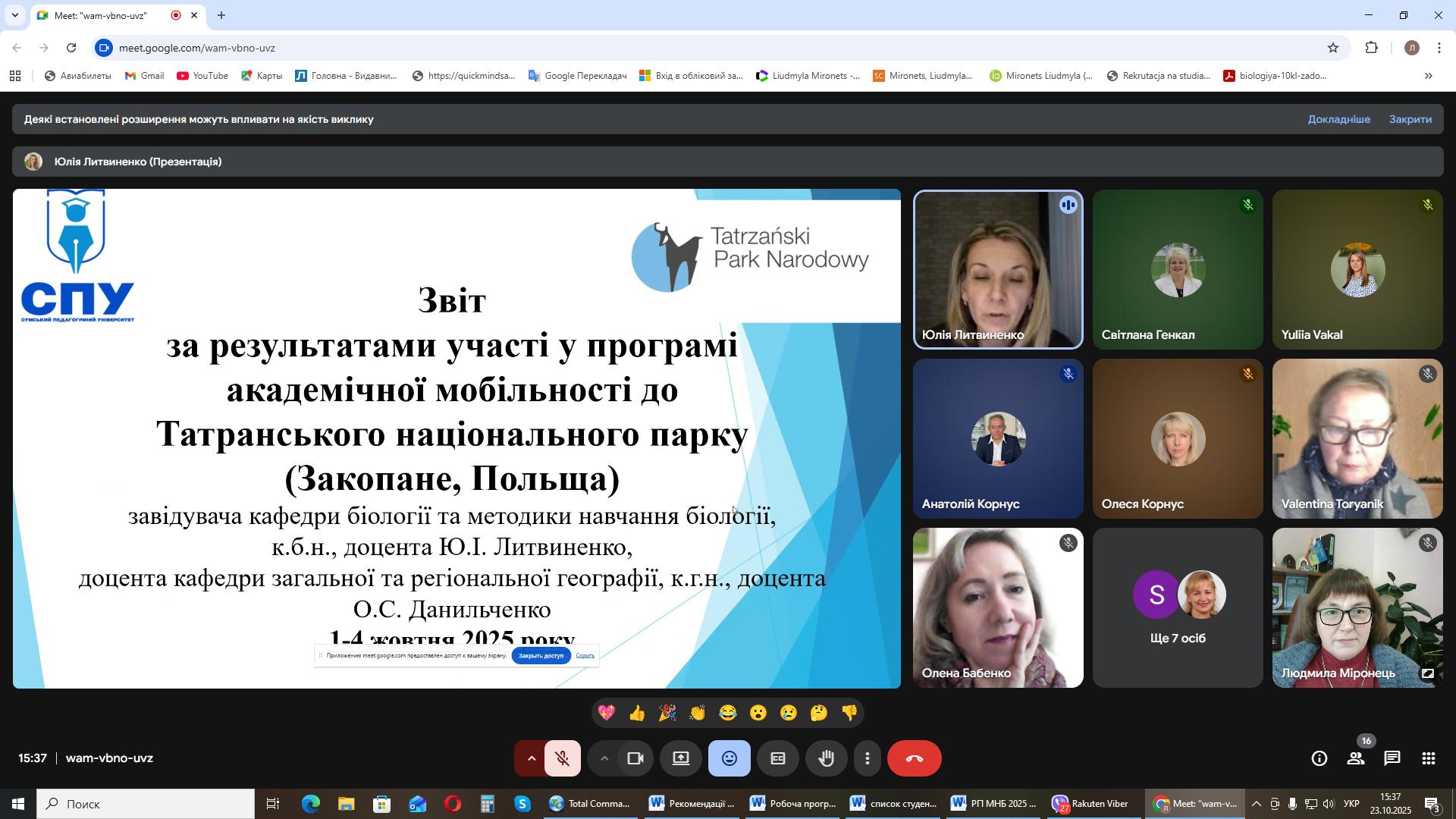Expand camera video settings chevron
Screen dimensions: 1456x819
point(604,759)
